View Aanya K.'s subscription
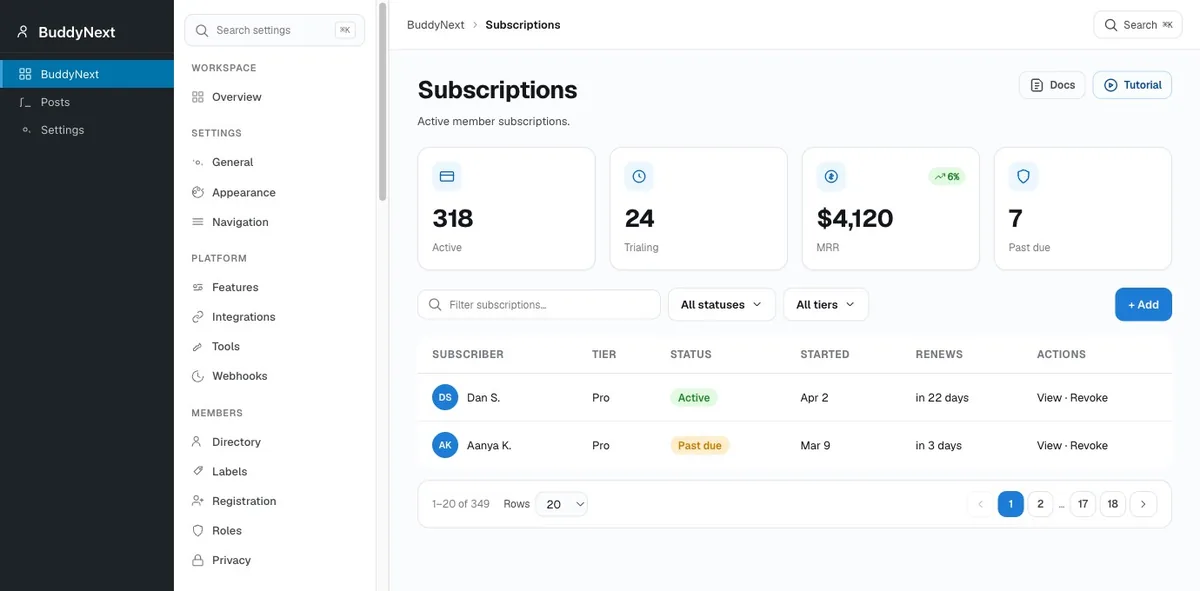 click(x=1049, y=446)
